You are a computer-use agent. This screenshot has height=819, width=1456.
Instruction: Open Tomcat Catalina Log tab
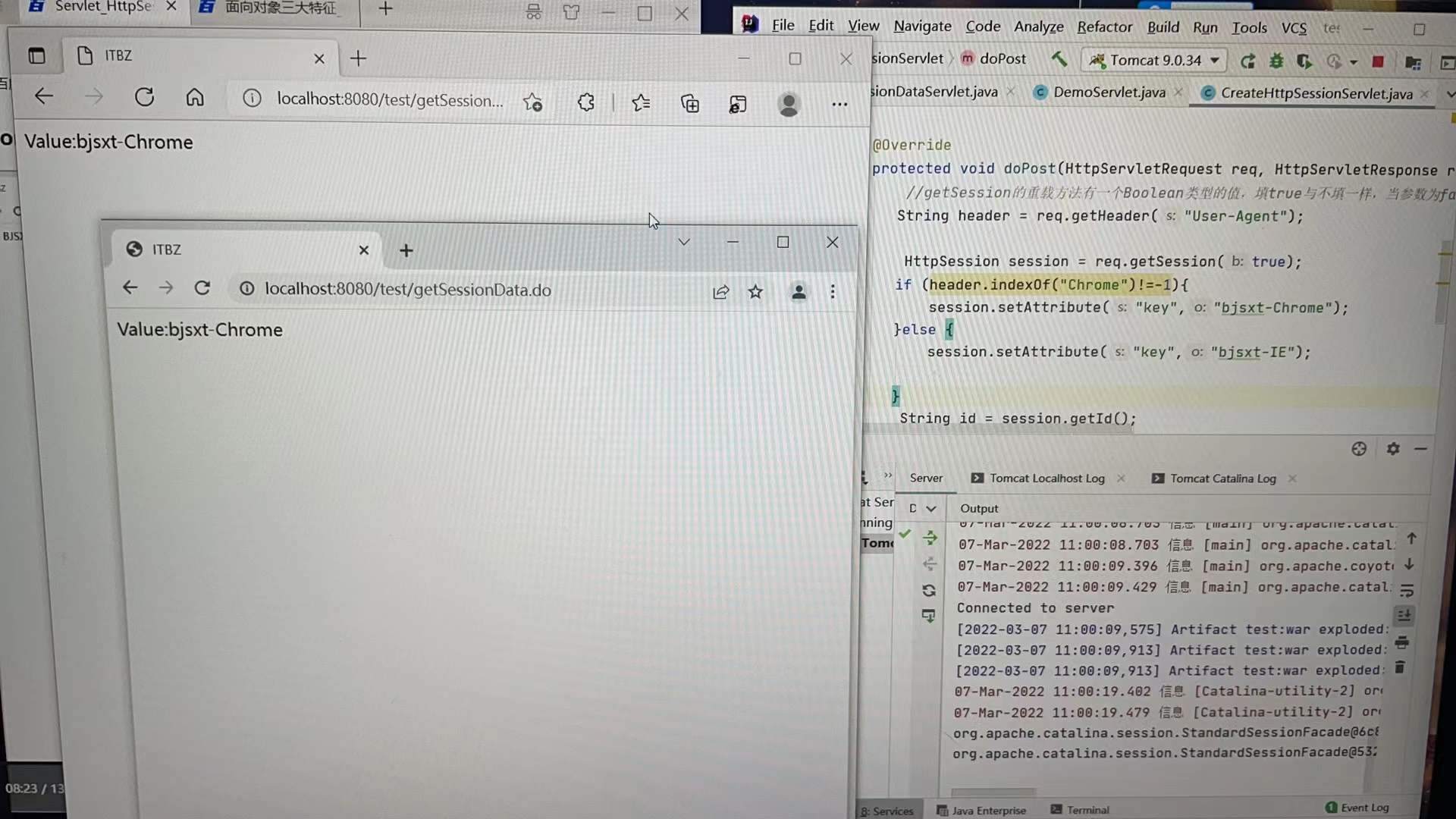pyautogui.click(x=1222, y=479)
